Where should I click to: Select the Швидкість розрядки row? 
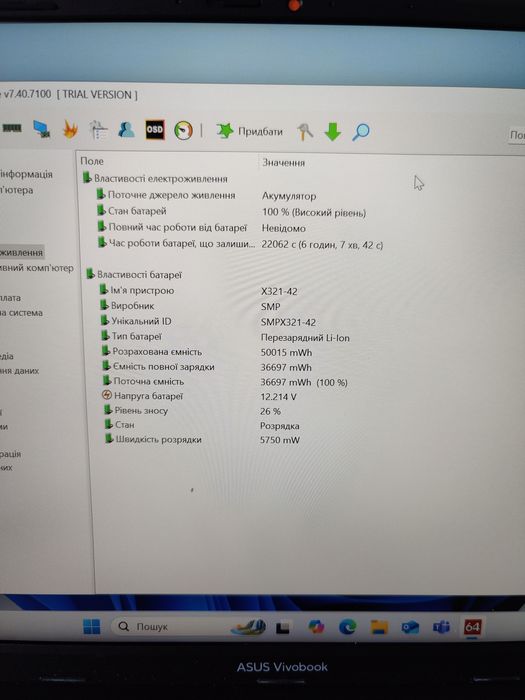click(153, 439)
